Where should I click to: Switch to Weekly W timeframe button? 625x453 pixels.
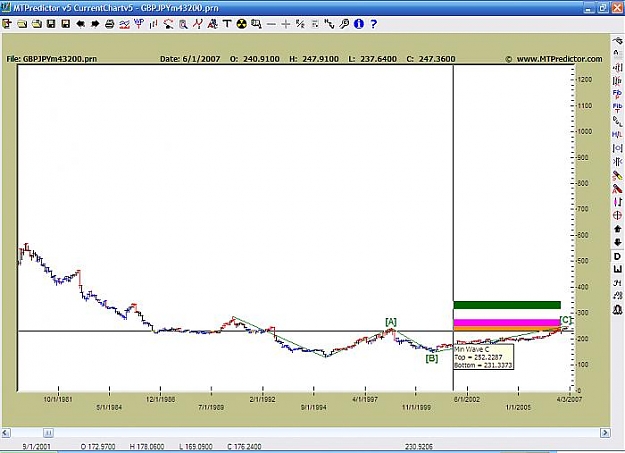[x=617, y=270]
